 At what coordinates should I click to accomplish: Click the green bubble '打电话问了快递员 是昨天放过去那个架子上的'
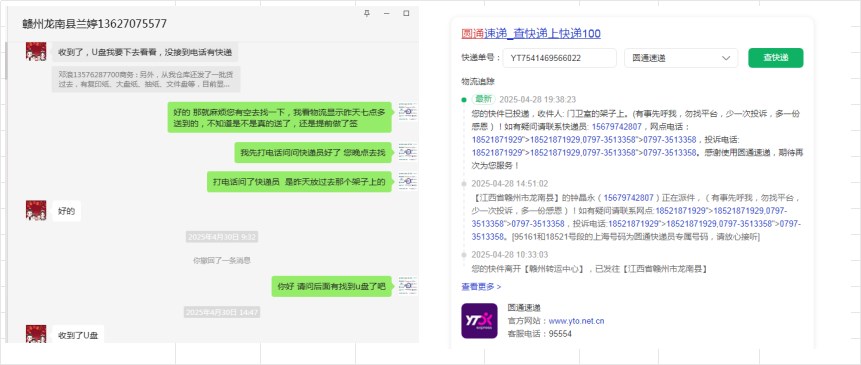click(x=299, y=182)
